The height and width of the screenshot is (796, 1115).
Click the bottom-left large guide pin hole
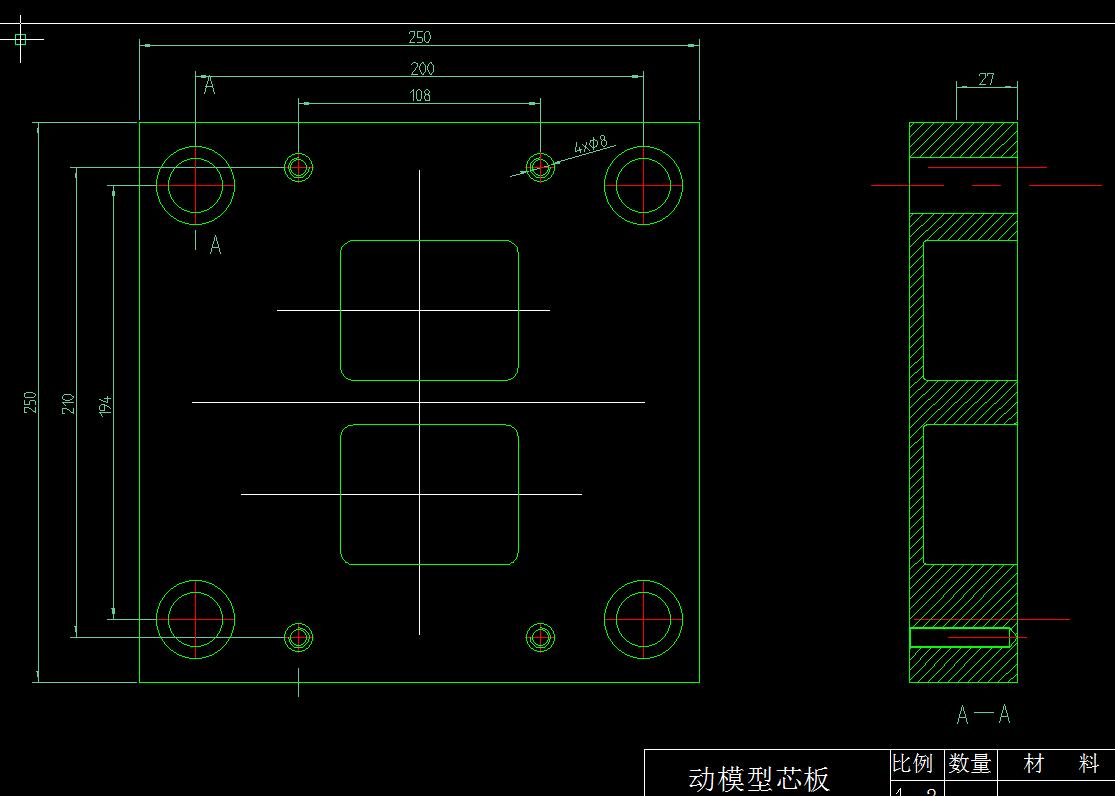(x=196, y=619)
